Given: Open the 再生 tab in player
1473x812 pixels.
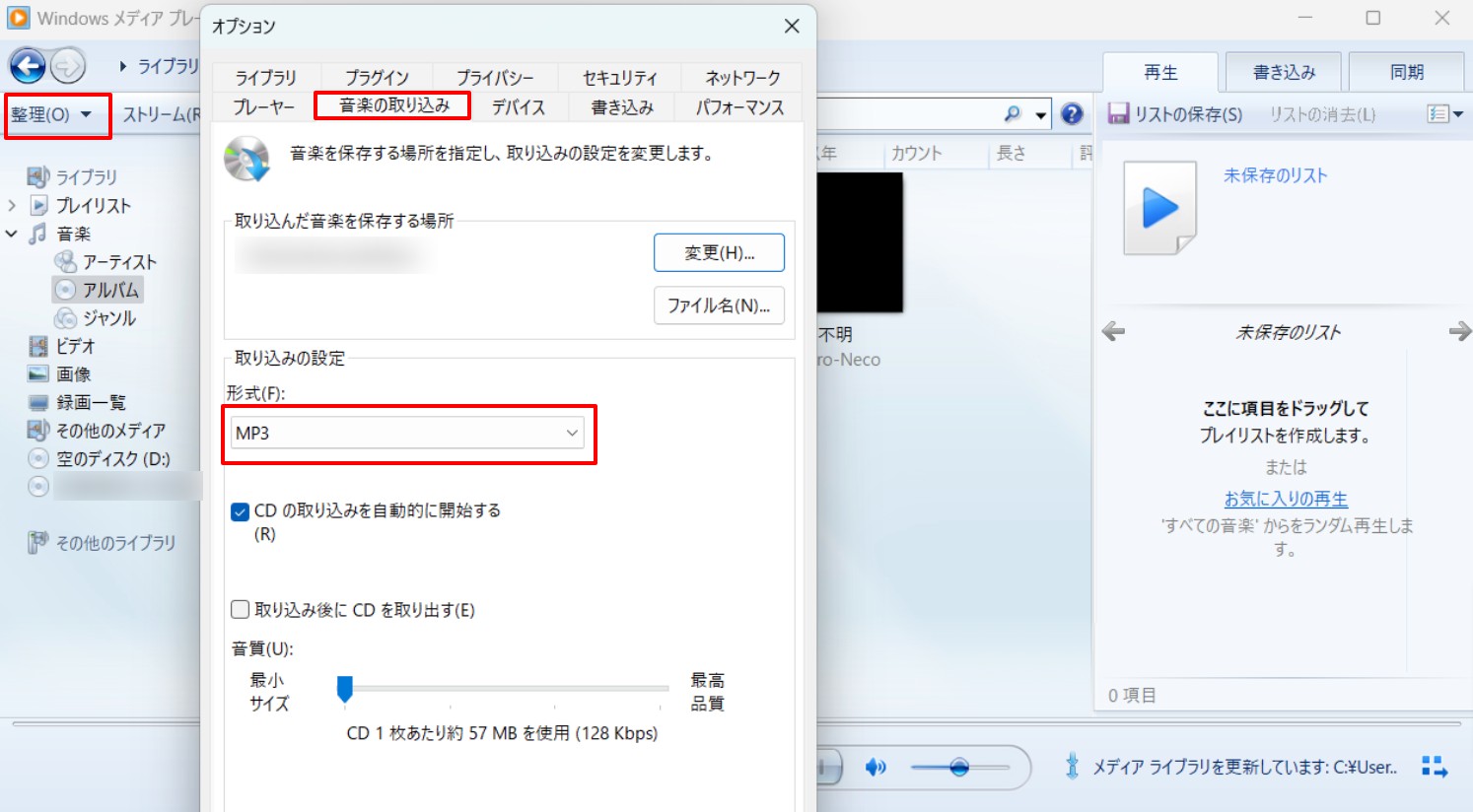Looking at the screenshot, I should tap(1160, 72).
